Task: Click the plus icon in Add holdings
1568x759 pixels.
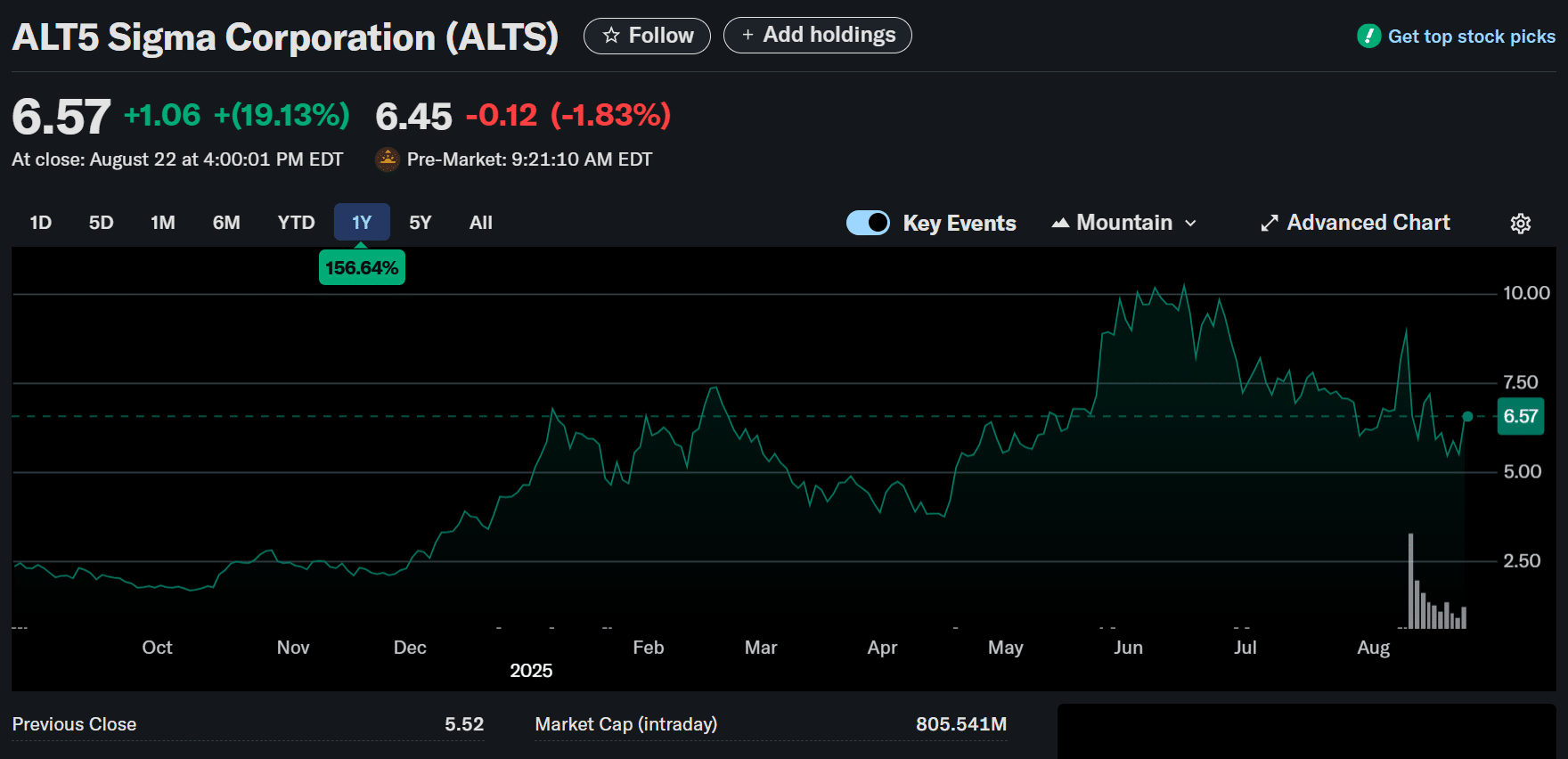Action: (x=747, y=35)
